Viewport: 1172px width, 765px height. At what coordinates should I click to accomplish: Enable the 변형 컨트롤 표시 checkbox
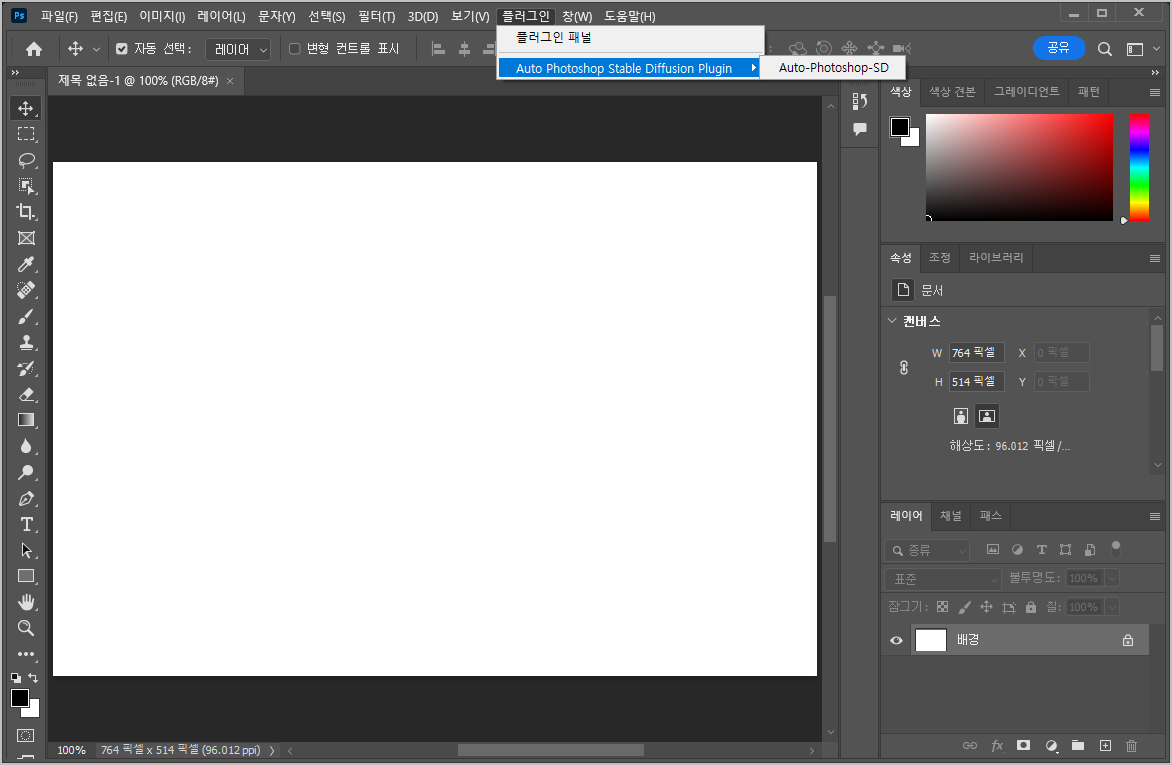click(x=294, y=49)
